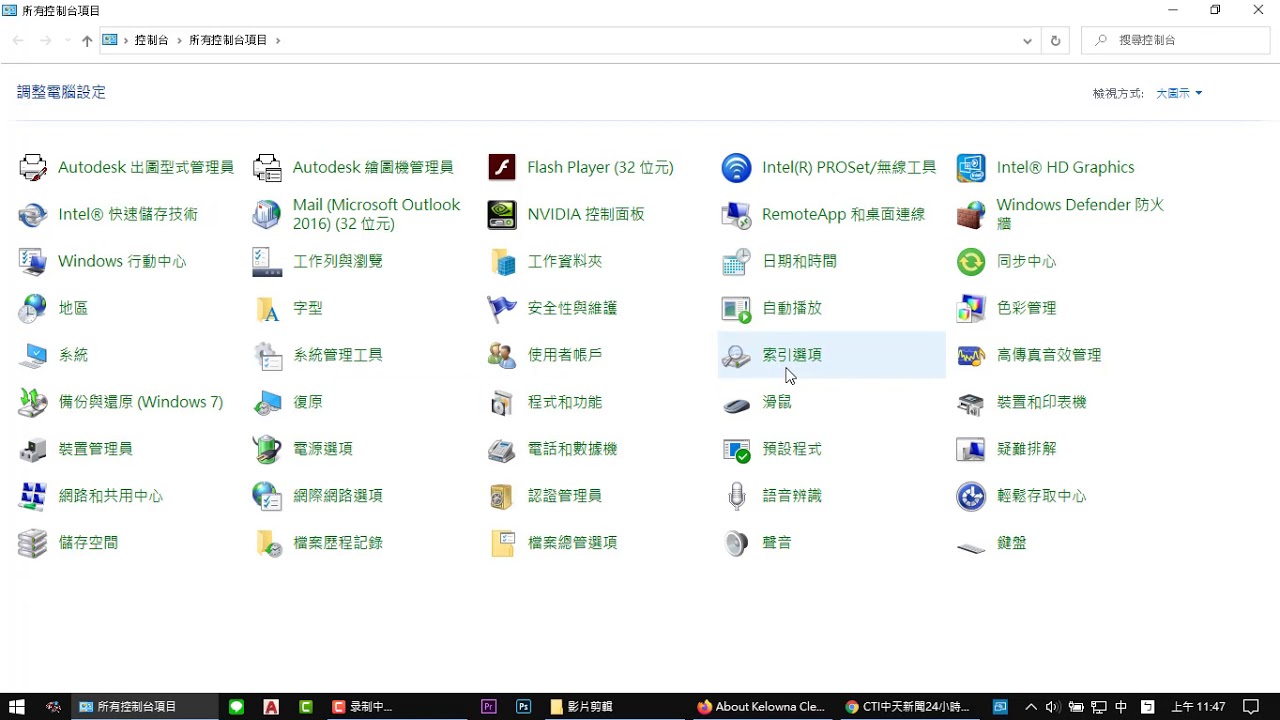
Task: Open the Mail (Microsoft Outlook 2016) icon
Action: [x=267, y=214]
